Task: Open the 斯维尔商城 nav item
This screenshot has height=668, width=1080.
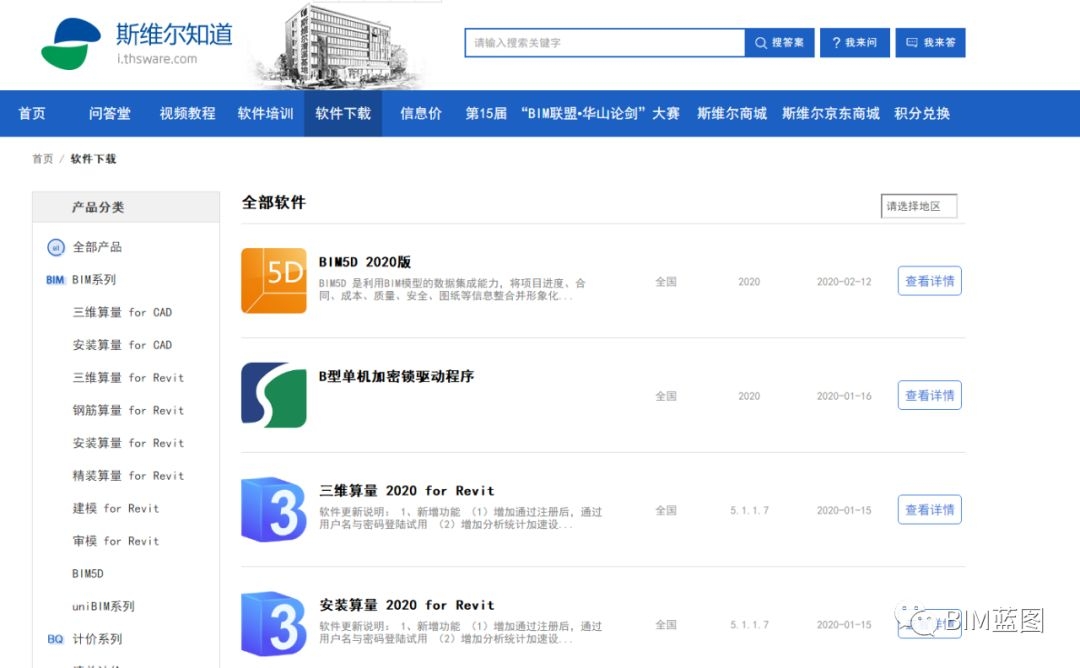Action: [x=732, y=114]
